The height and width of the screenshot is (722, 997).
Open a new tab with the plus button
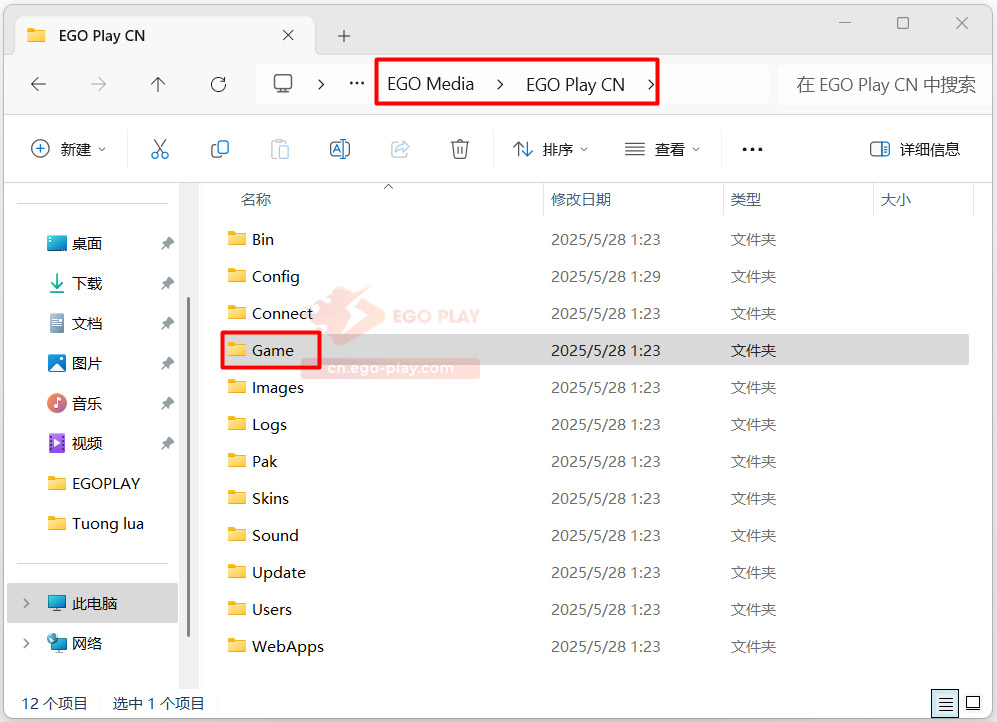point(344,36)
